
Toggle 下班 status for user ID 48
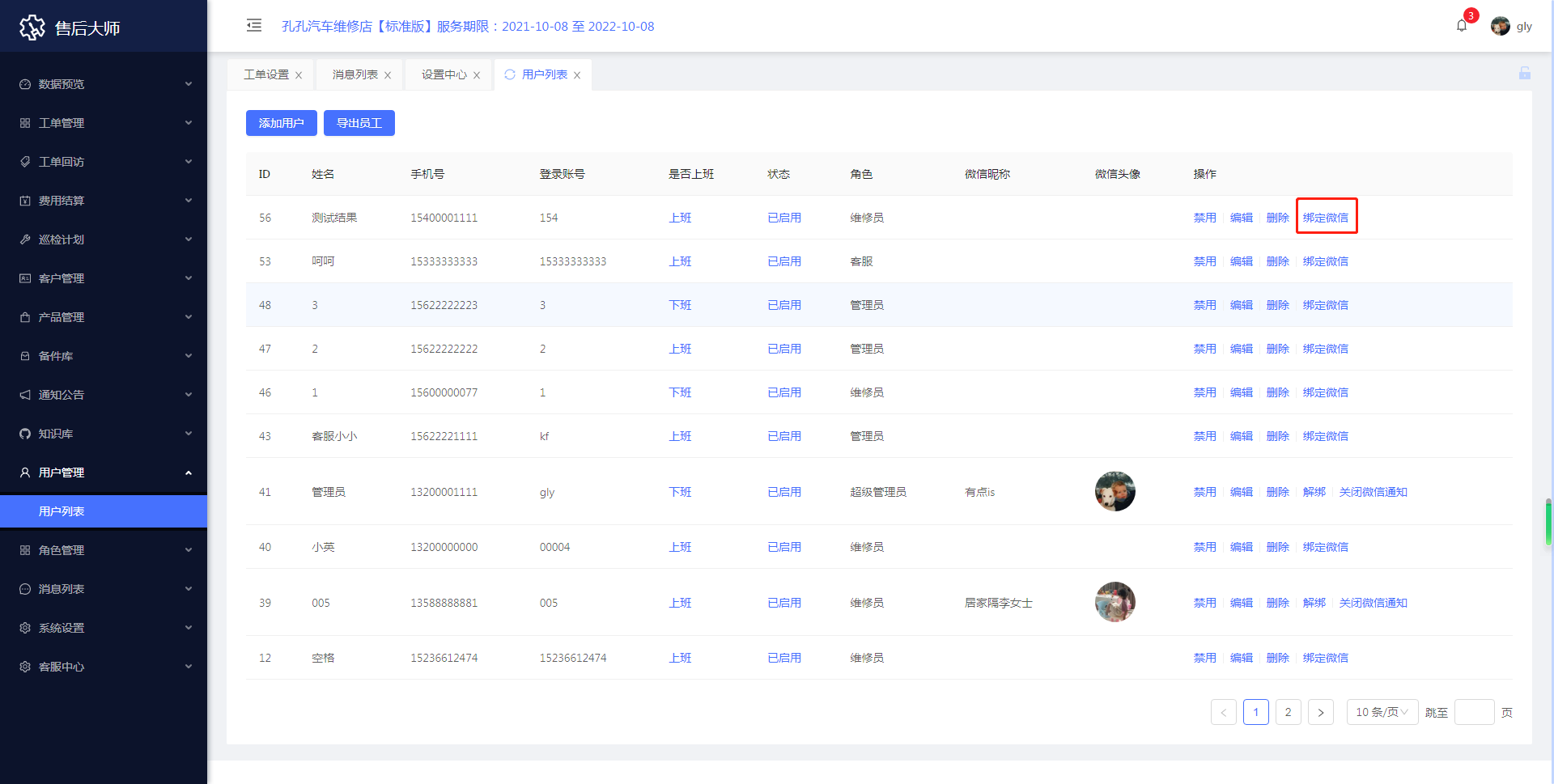pyautogui.click(x=680, y=305)
